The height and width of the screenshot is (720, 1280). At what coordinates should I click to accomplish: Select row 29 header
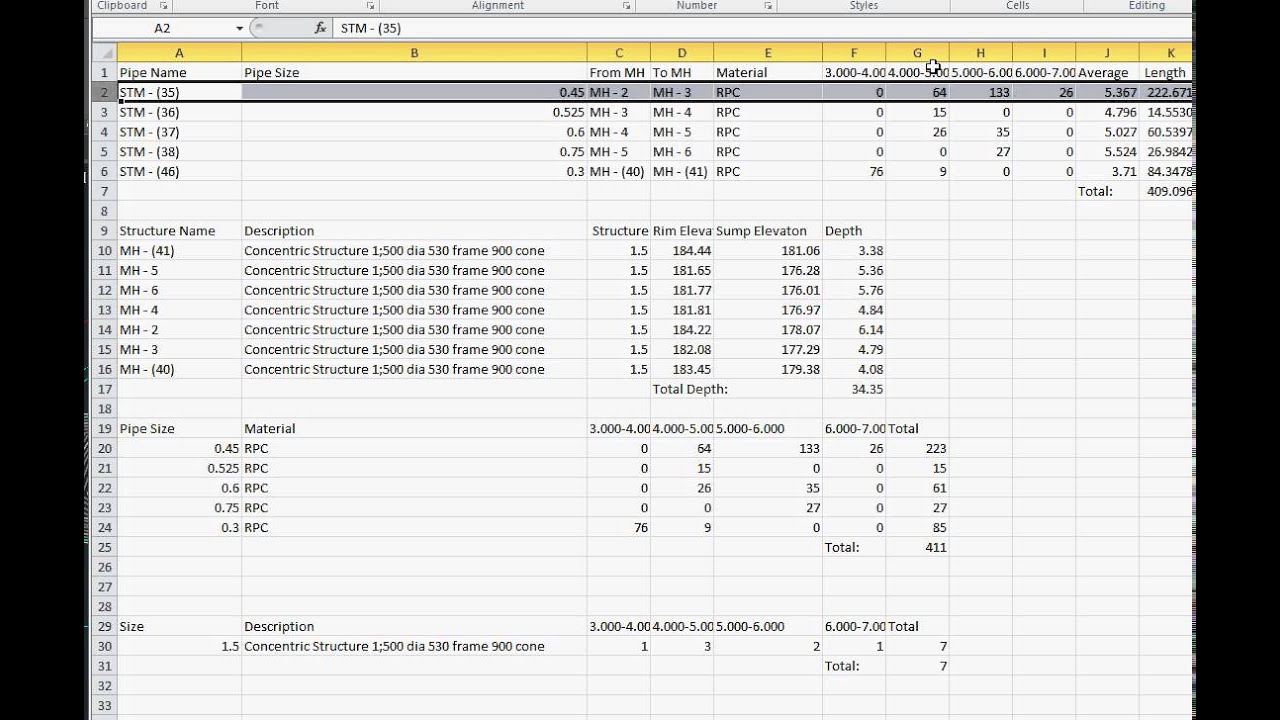(x=104, y=627)
